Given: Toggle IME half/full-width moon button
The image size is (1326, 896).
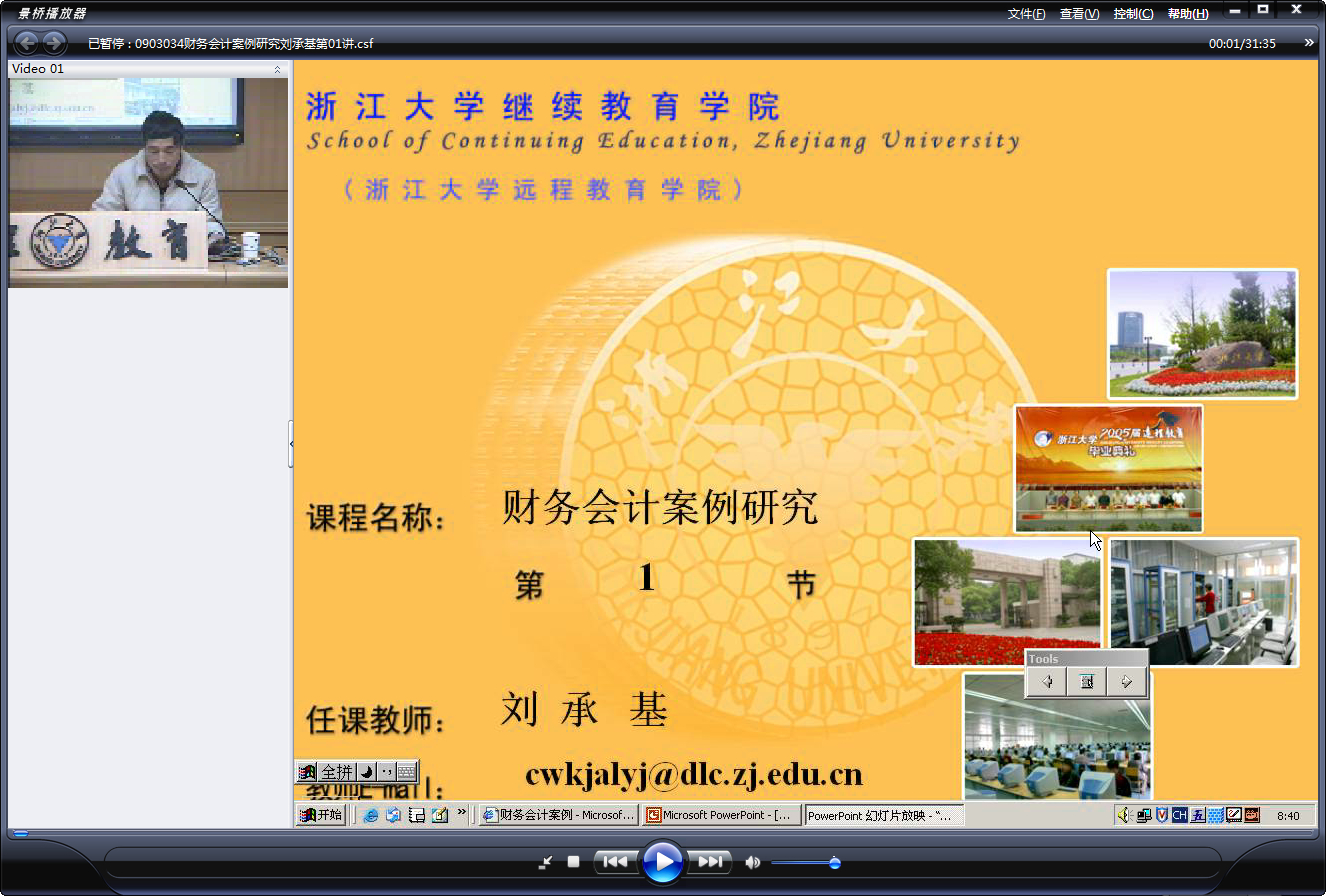Looking at the screenshot, I should click(x=366, y=772).
